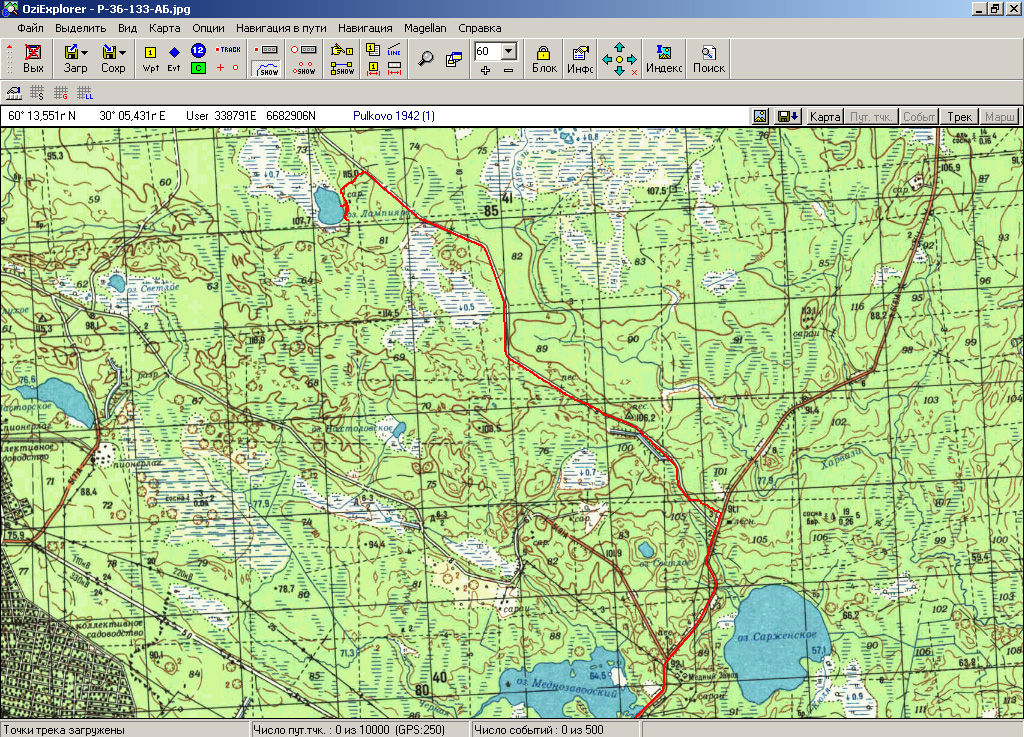Open the Навигация menu
The height and width of the screenshot is (737, 1024).
(x=365, y=28)
